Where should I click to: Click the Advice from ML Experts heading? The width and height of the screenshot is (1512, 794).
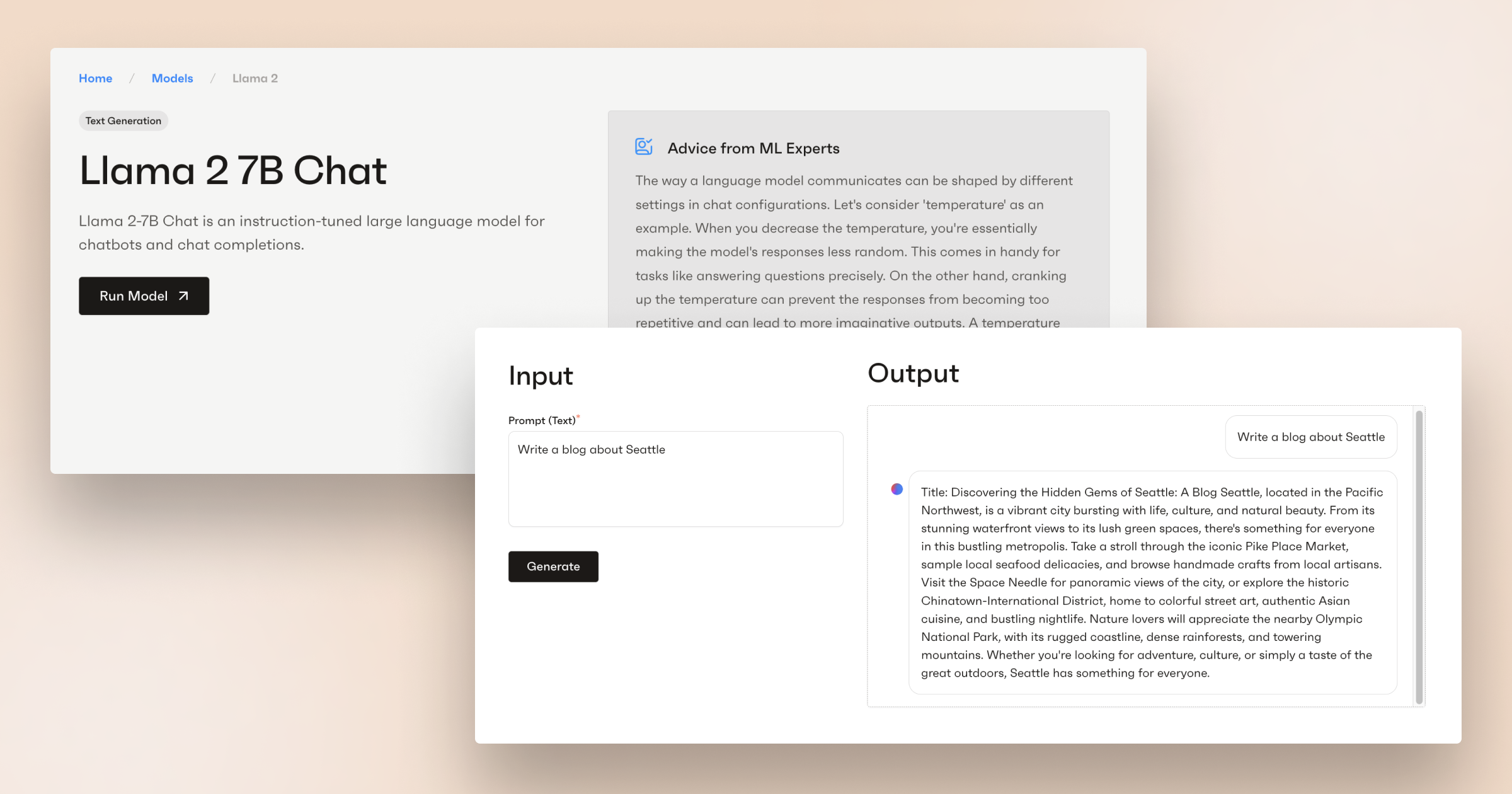click(753, 148)
